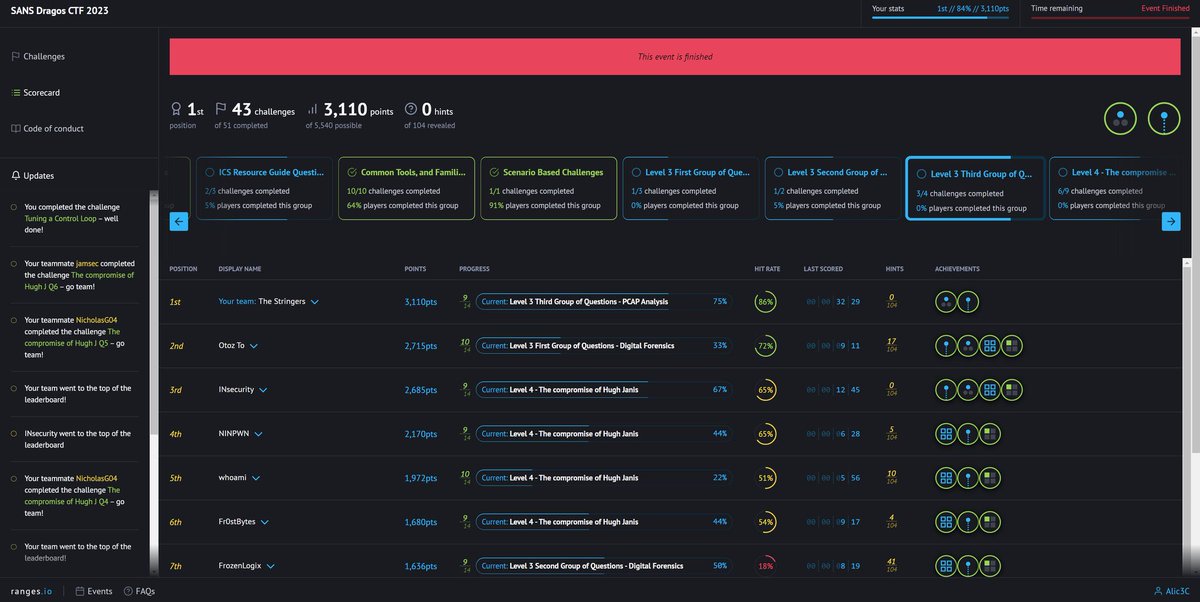Screen dimensions: 1200x602
Task: Click the Scorecard list icon in sidebar
Action: tap(15, 93)
